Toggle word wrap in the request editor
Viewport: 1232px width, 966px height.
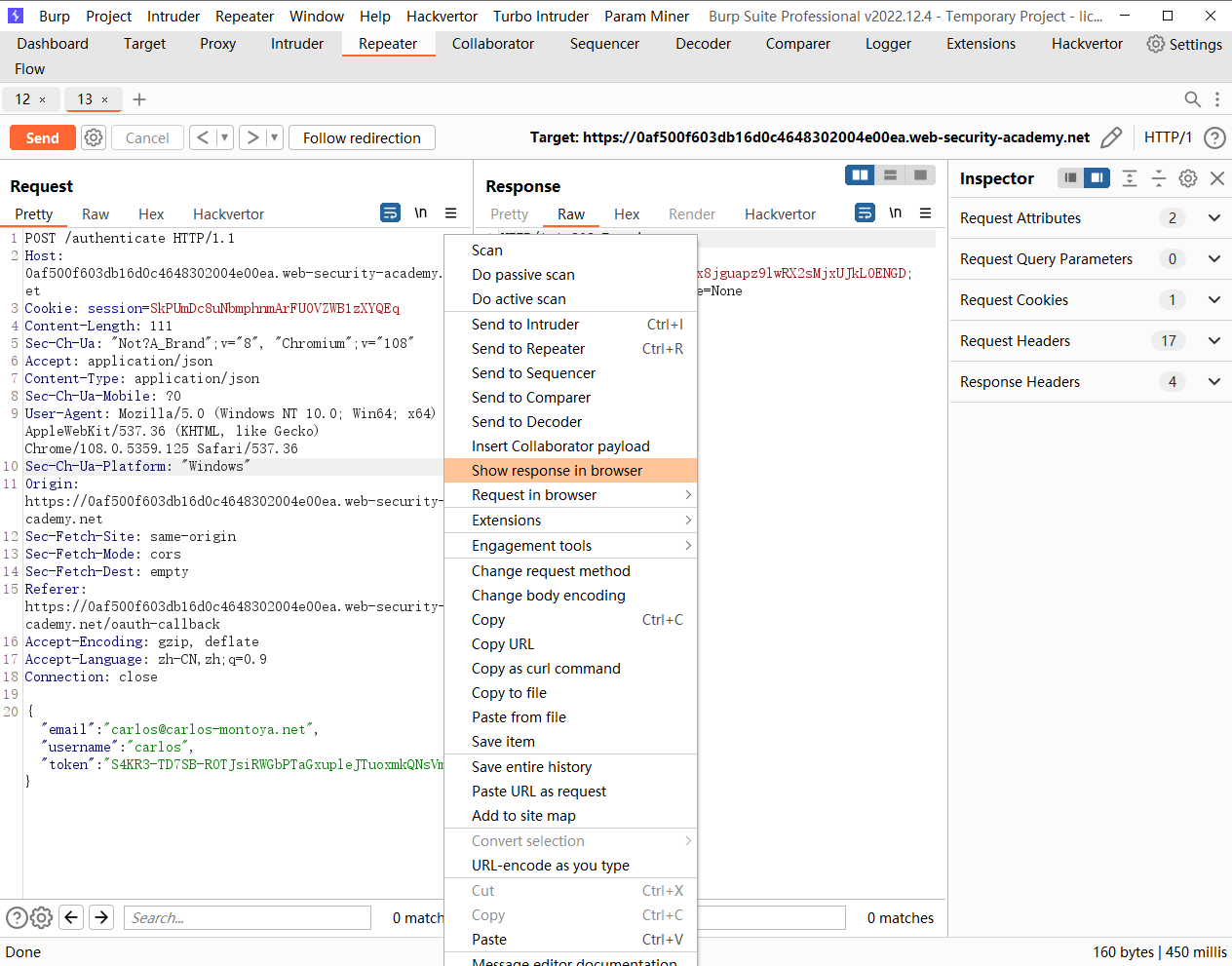[390, 213]
